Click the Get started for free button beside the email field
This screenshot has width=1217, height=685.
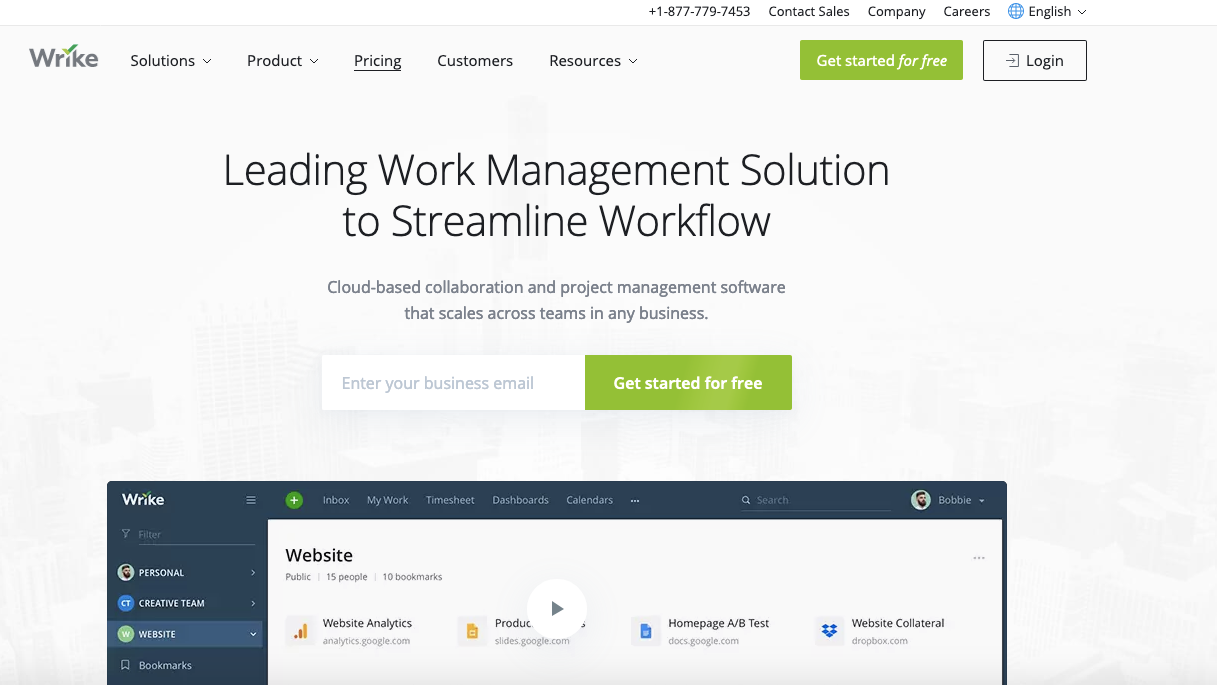pos(688,382)
